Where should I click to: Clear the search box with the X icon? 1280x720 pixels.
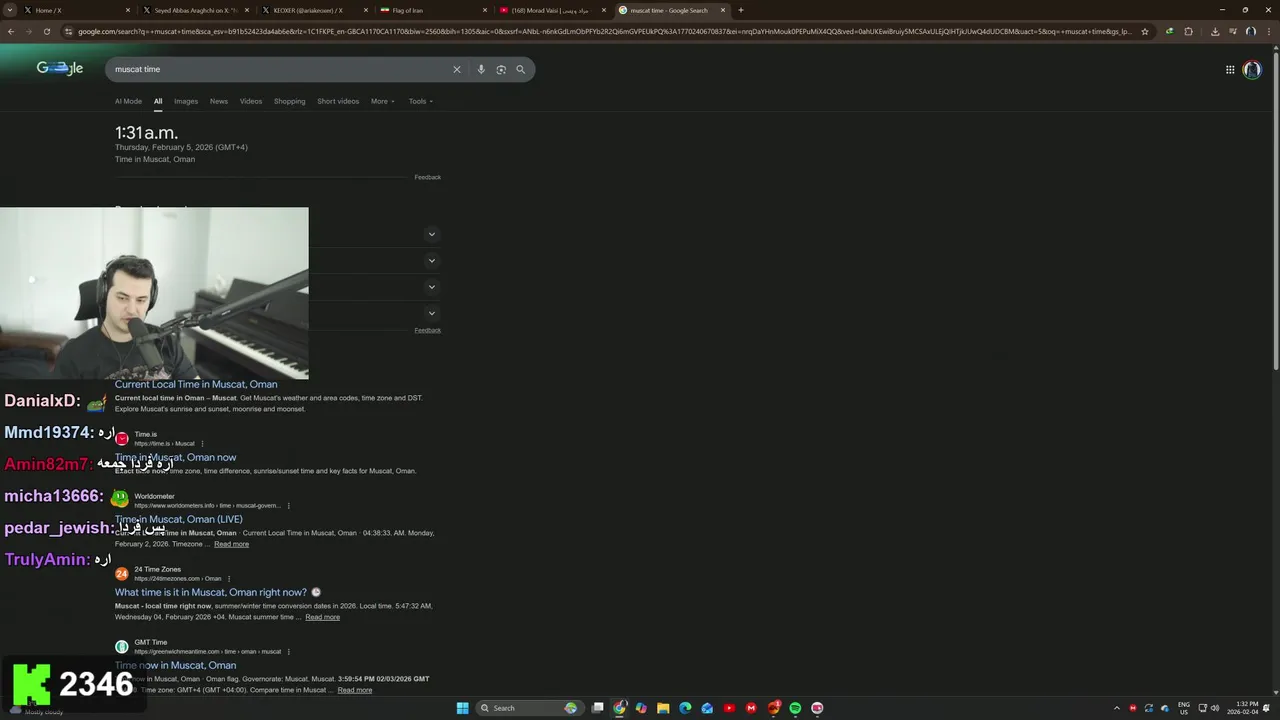(x=457, y=69)
